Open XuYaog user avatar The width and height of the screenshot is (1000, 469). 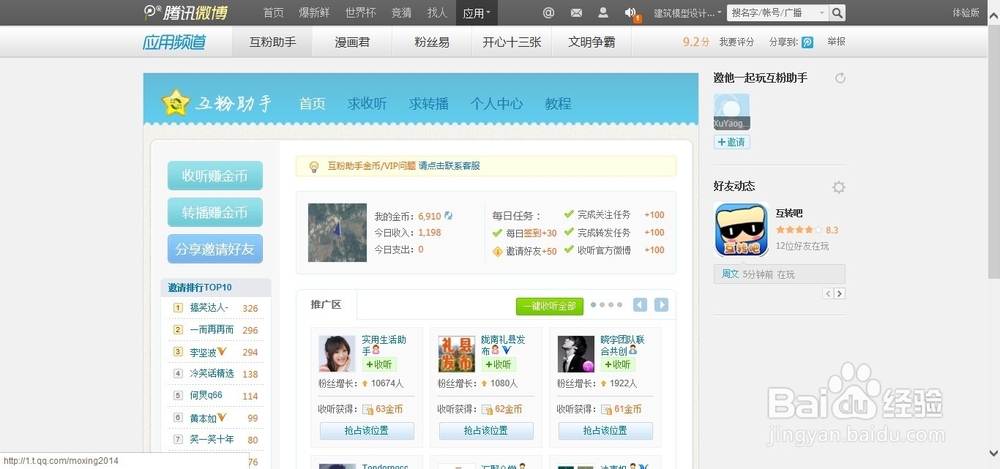click(x=732, y=112)
